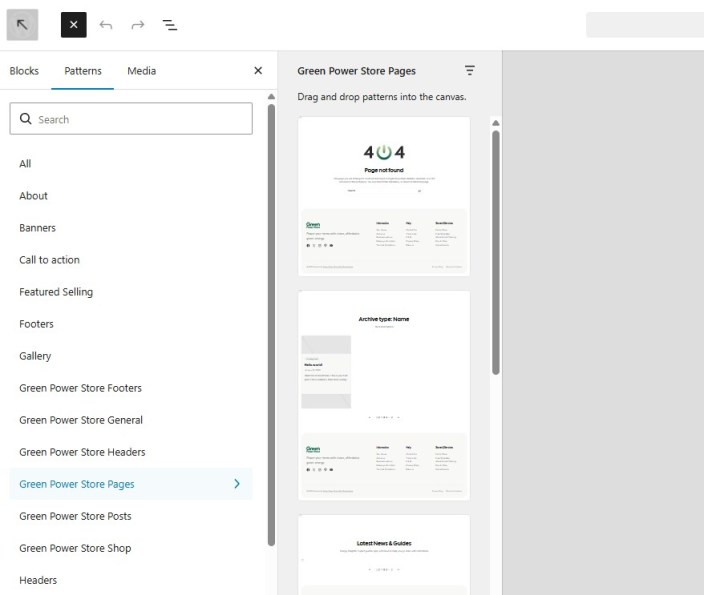Screen dimensions: 704x595
Task: Click the pattern preview scrollbar up arrow
Action: (x=495, y=123)
